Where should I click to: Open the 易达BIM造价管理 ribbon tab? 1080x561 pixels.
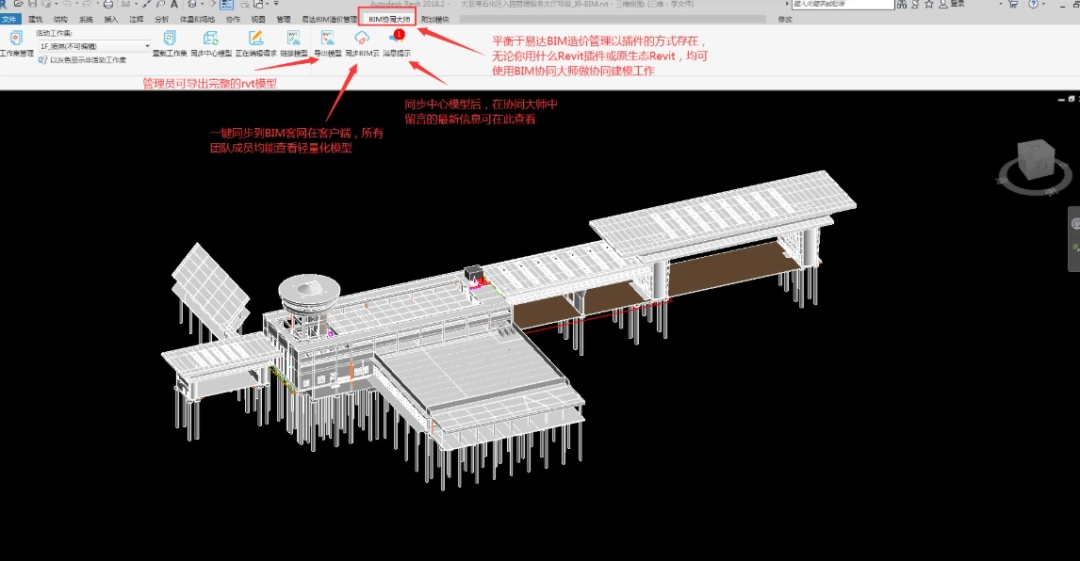click(329, 18)
